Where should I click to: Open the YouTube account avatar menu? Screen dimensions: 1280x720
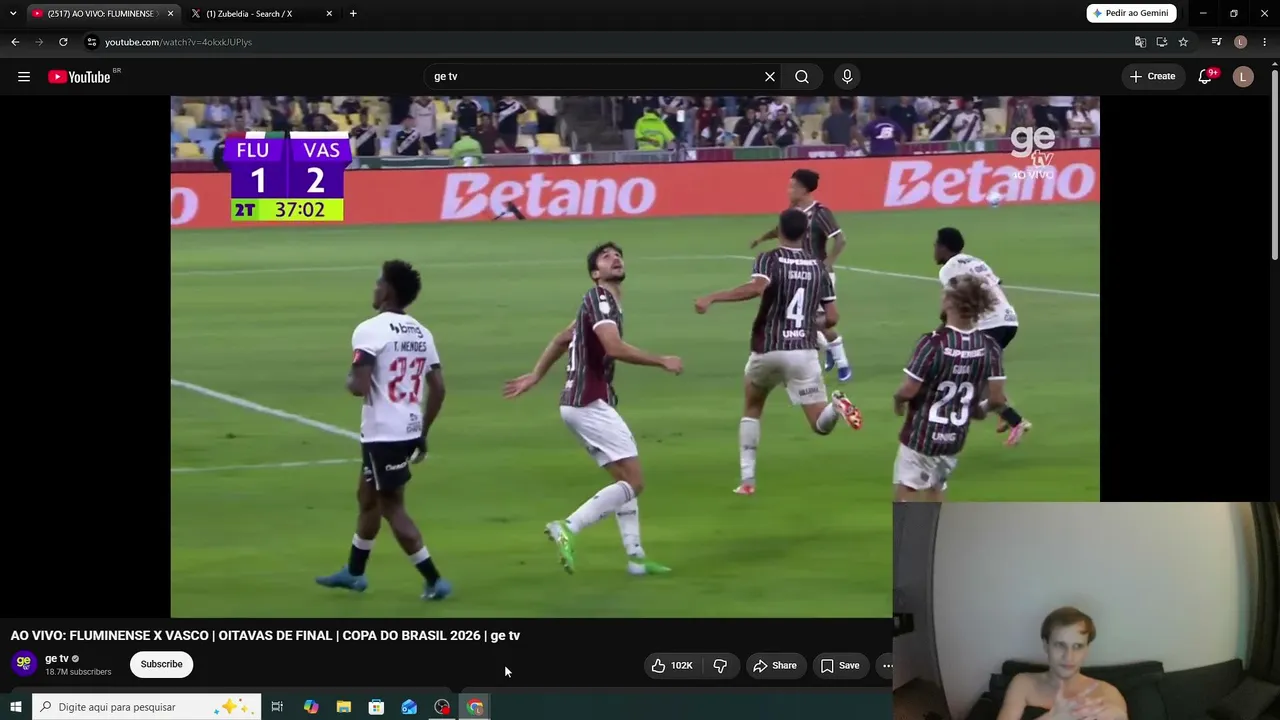(x=1243, y=77)
